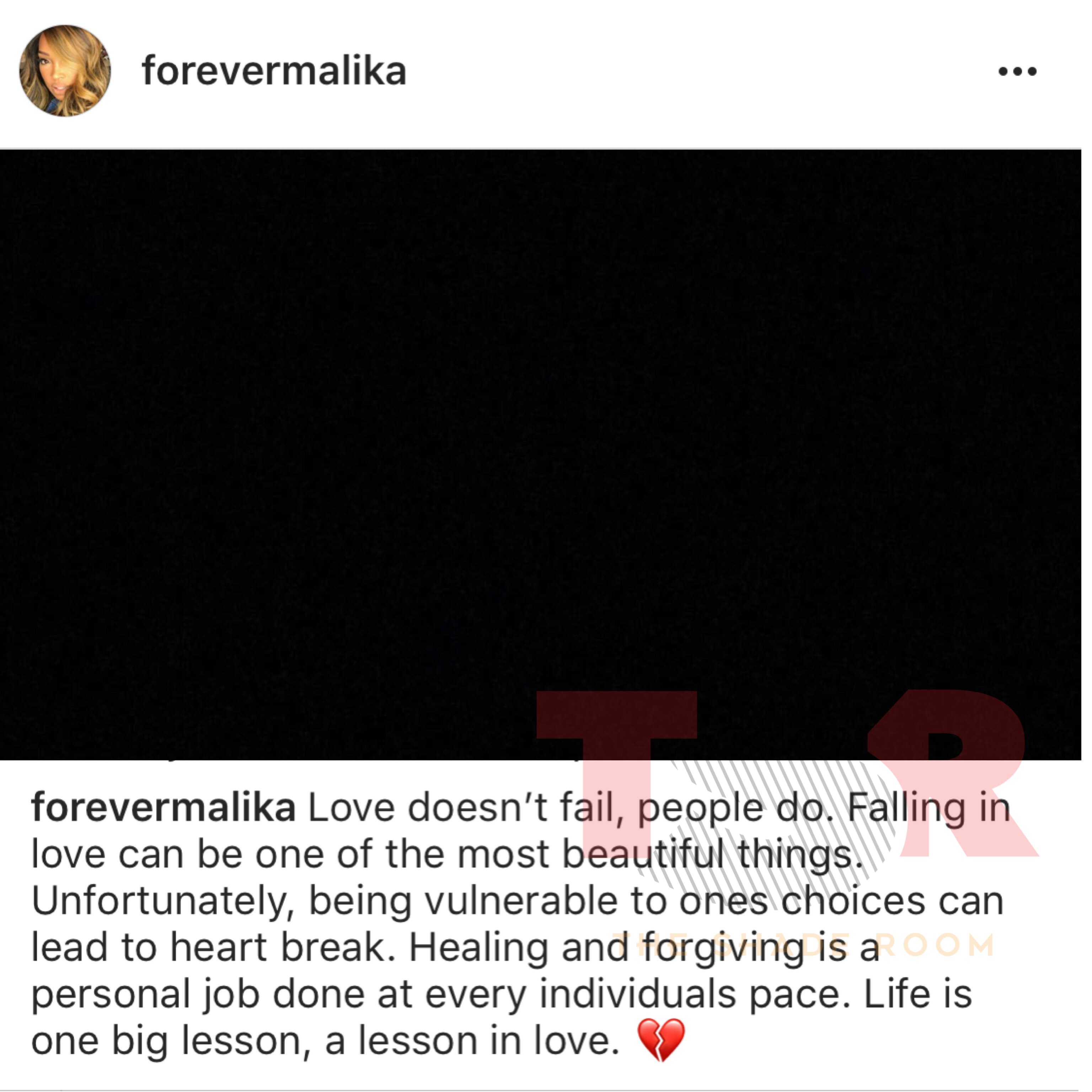This screenshot has width=1092, height=1092.
Task: Click the bold forevermalika username in the caption
Action: (164, 808)
